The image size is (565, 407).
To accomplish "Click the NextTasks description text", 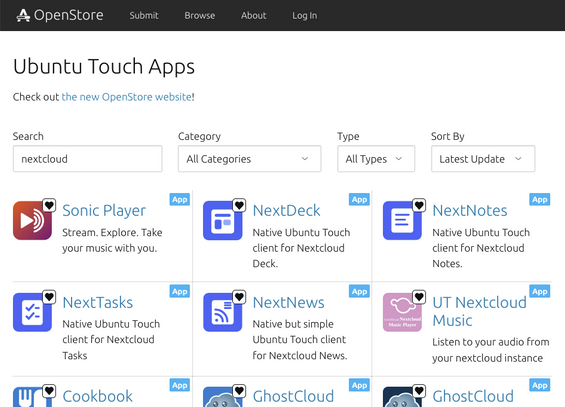I will click(x=111, y=340).
